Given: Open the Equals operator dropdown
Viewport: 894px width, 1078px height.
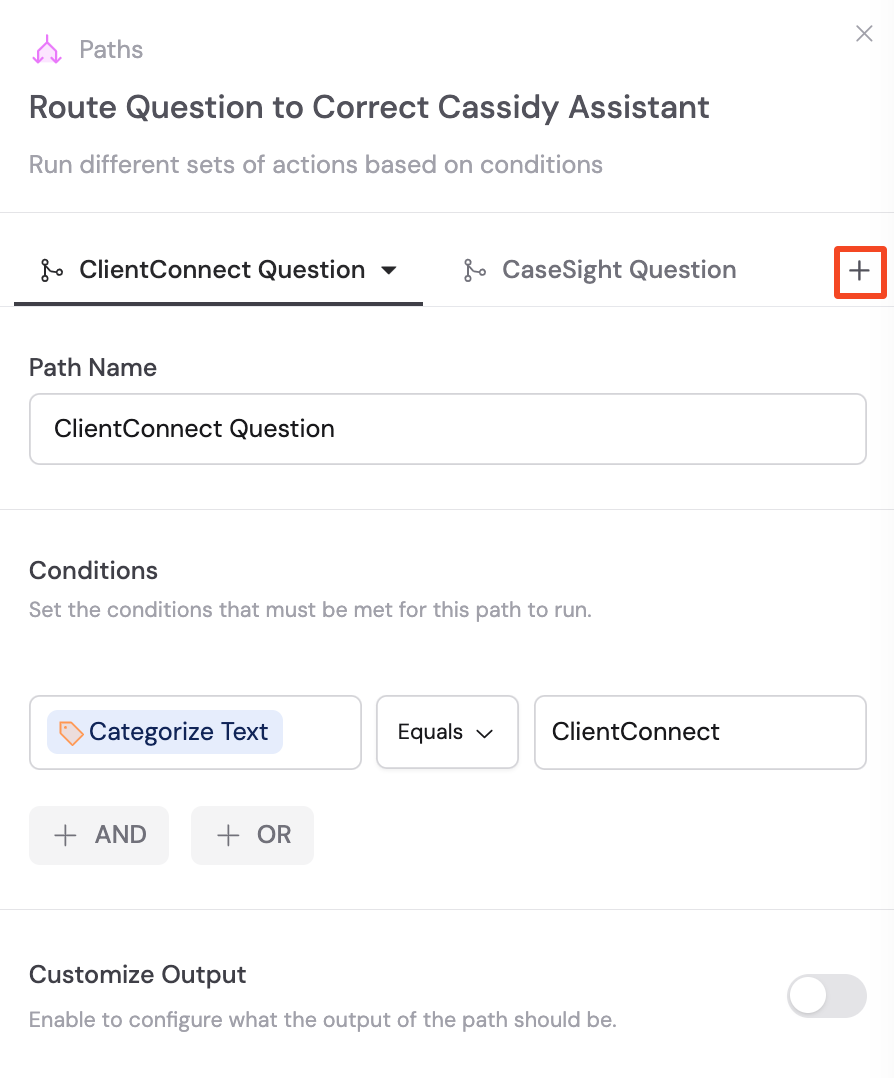Looking at the screenshot, I should click(x=447, y=731).
